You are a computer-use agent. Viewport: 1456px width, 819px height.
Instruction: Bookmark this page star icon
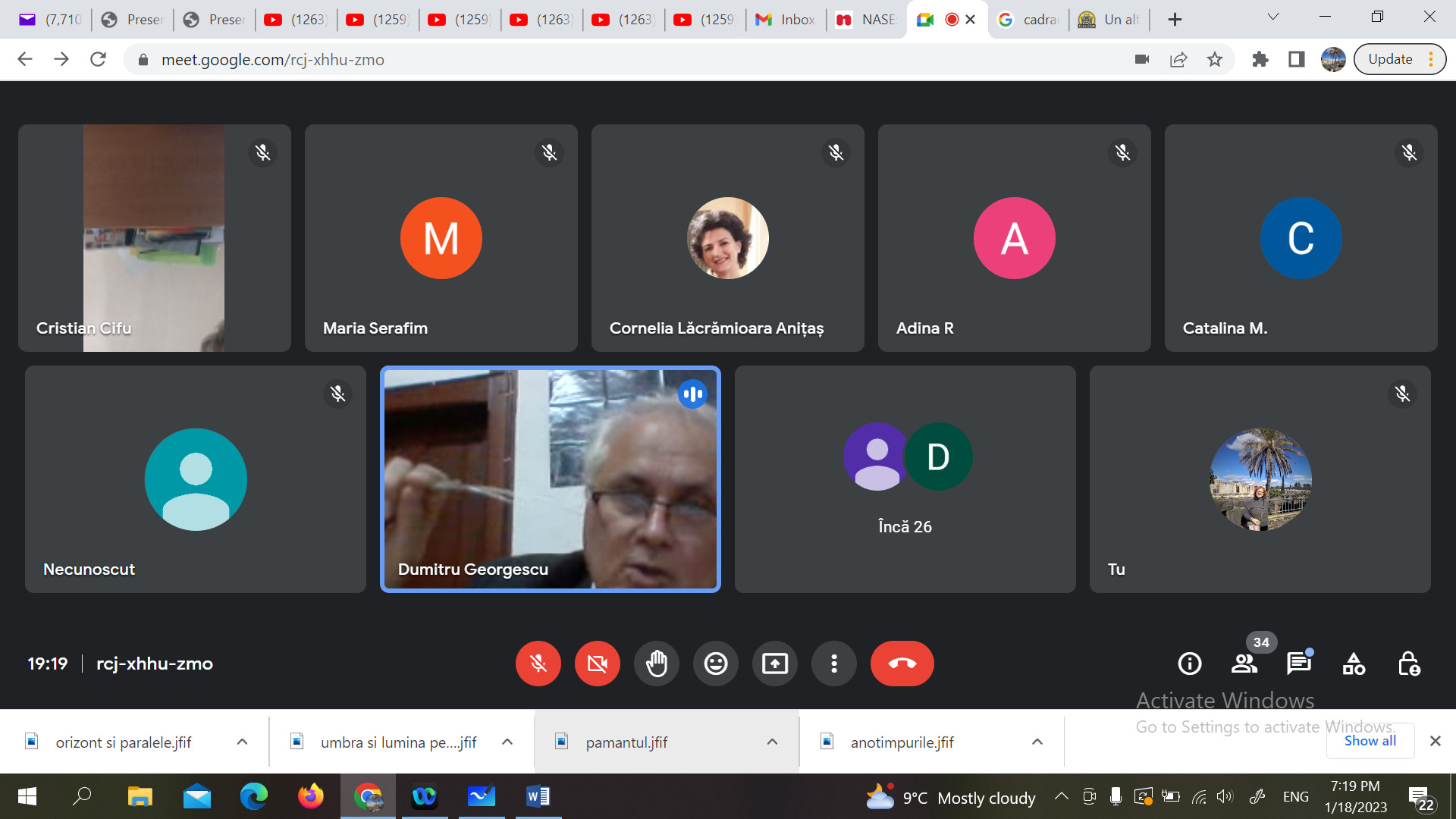click(1215, 59)
